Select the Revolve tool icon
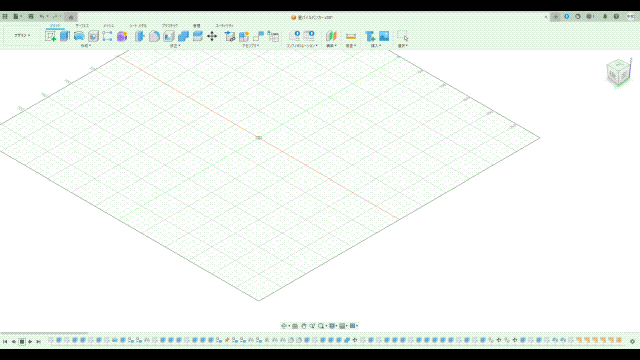Image resolution: width=640 pixels, height=360 pixels. tap(79, 36)
